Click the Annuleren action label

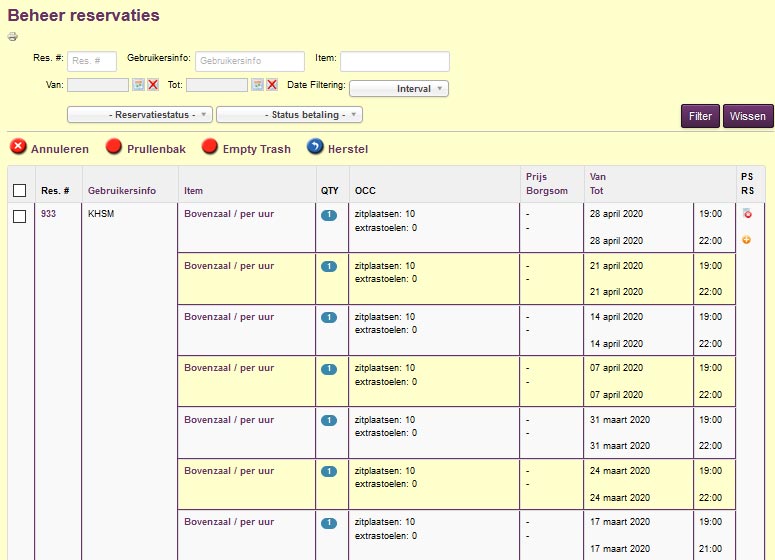60,149
